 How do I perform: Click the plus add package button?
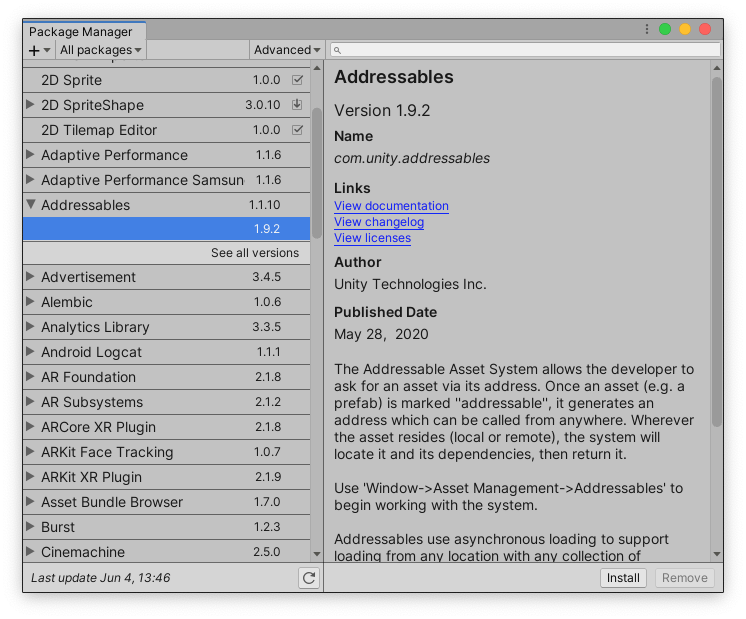[34, 50]
